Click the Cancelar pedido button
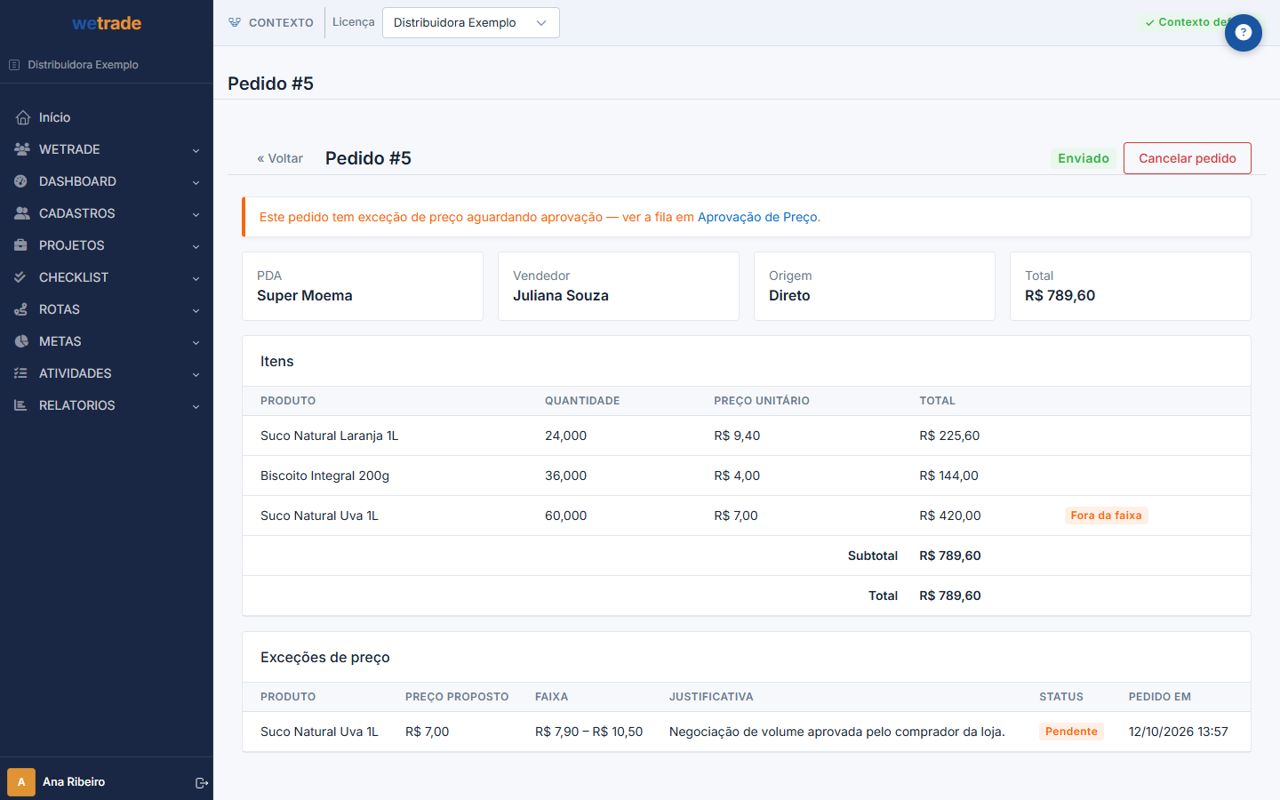The image size is (1280, 800). coord(1187,158)
